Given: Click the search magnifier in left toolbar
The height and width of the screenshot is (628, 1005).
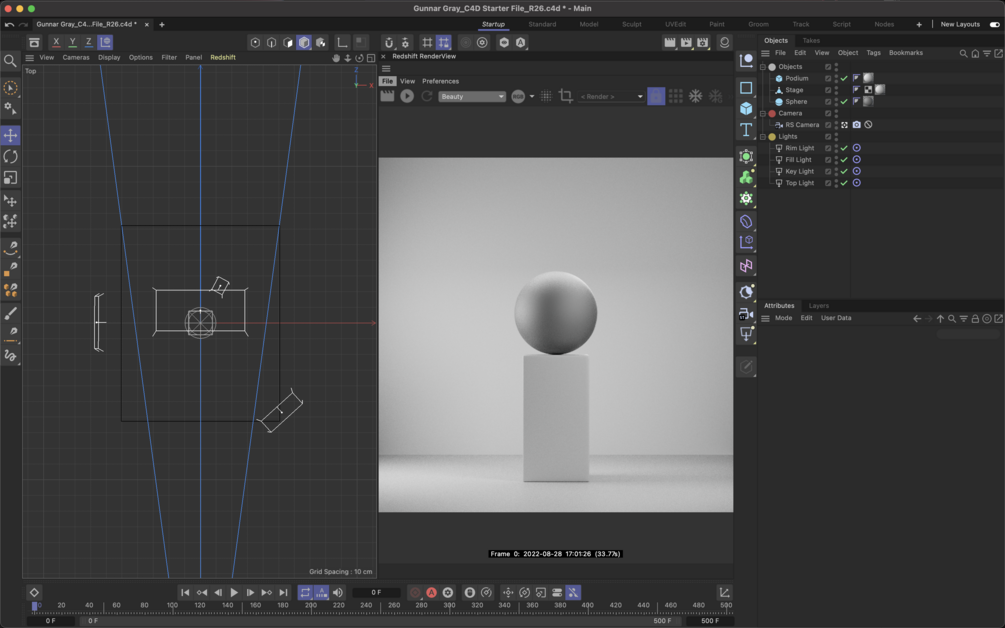Looking at the screenshot, I should [x=11, y=61].
